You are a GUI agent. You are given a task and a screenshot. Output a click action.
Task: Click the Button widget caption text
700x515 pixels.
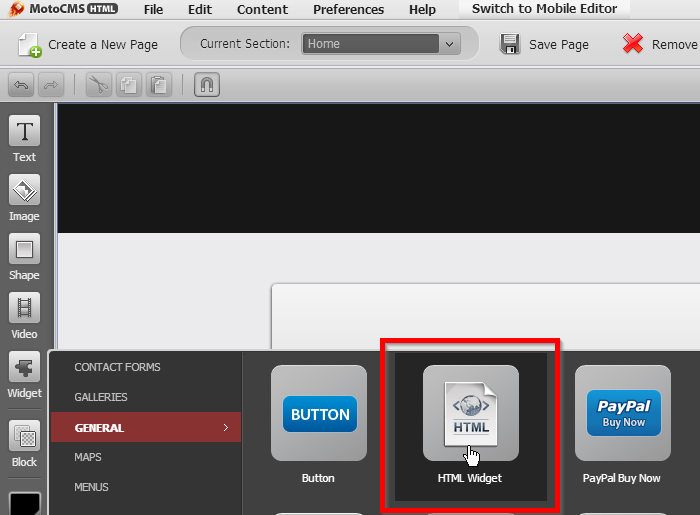(x=318, y=478)
